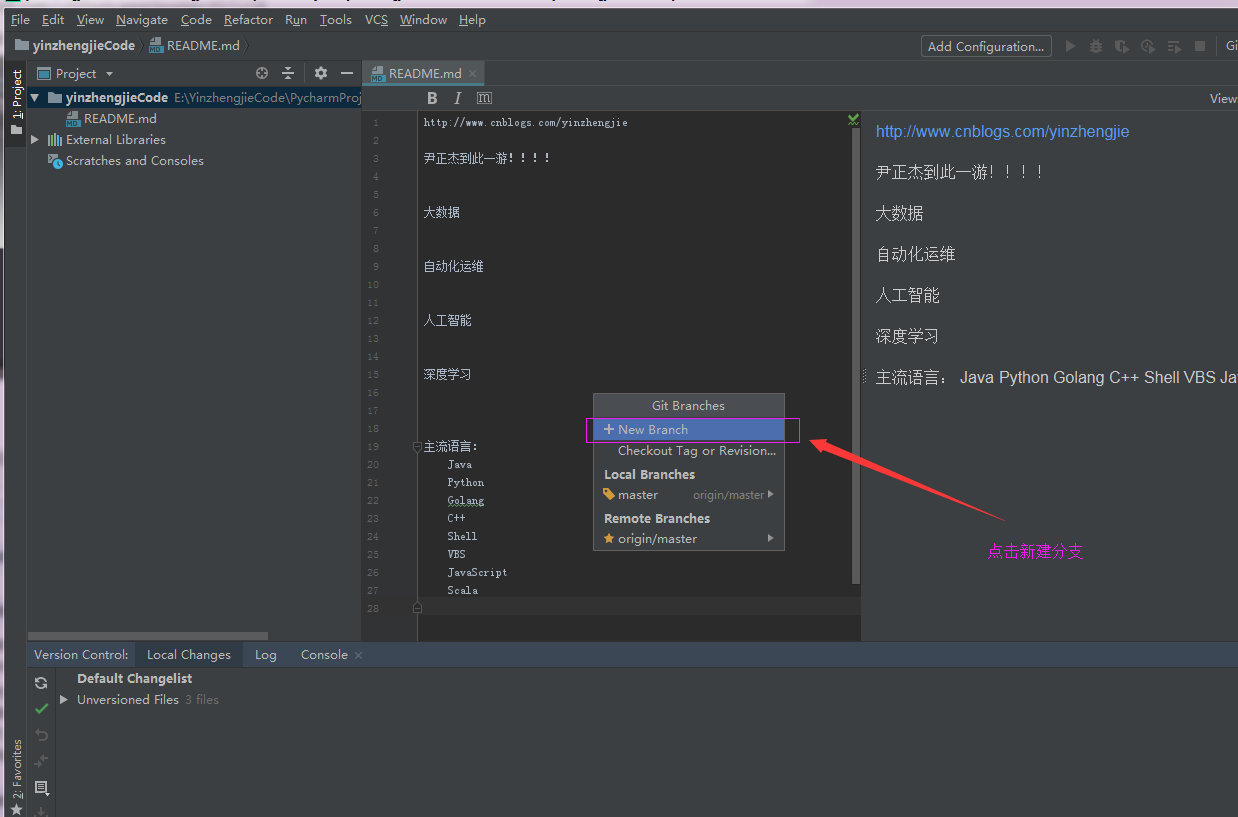Expand External Libraries node
This screenshot has width=1238, height=817.
tap(35, 140)
